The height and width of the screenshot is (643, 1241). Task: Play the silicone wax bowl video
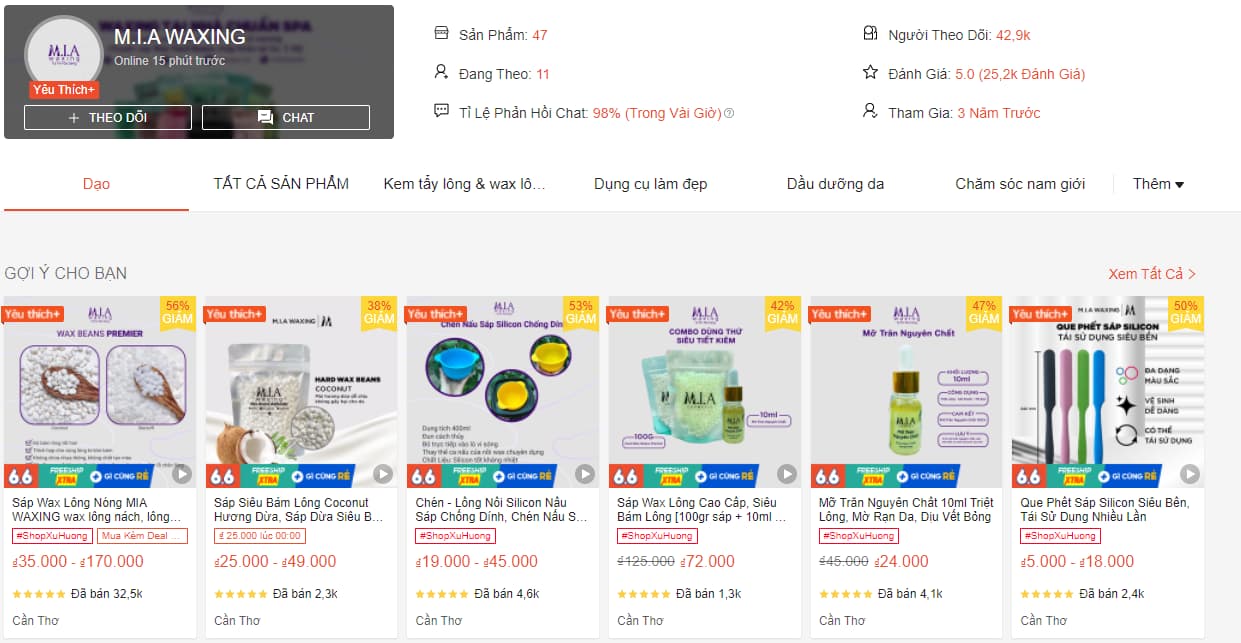coord(585,474)
